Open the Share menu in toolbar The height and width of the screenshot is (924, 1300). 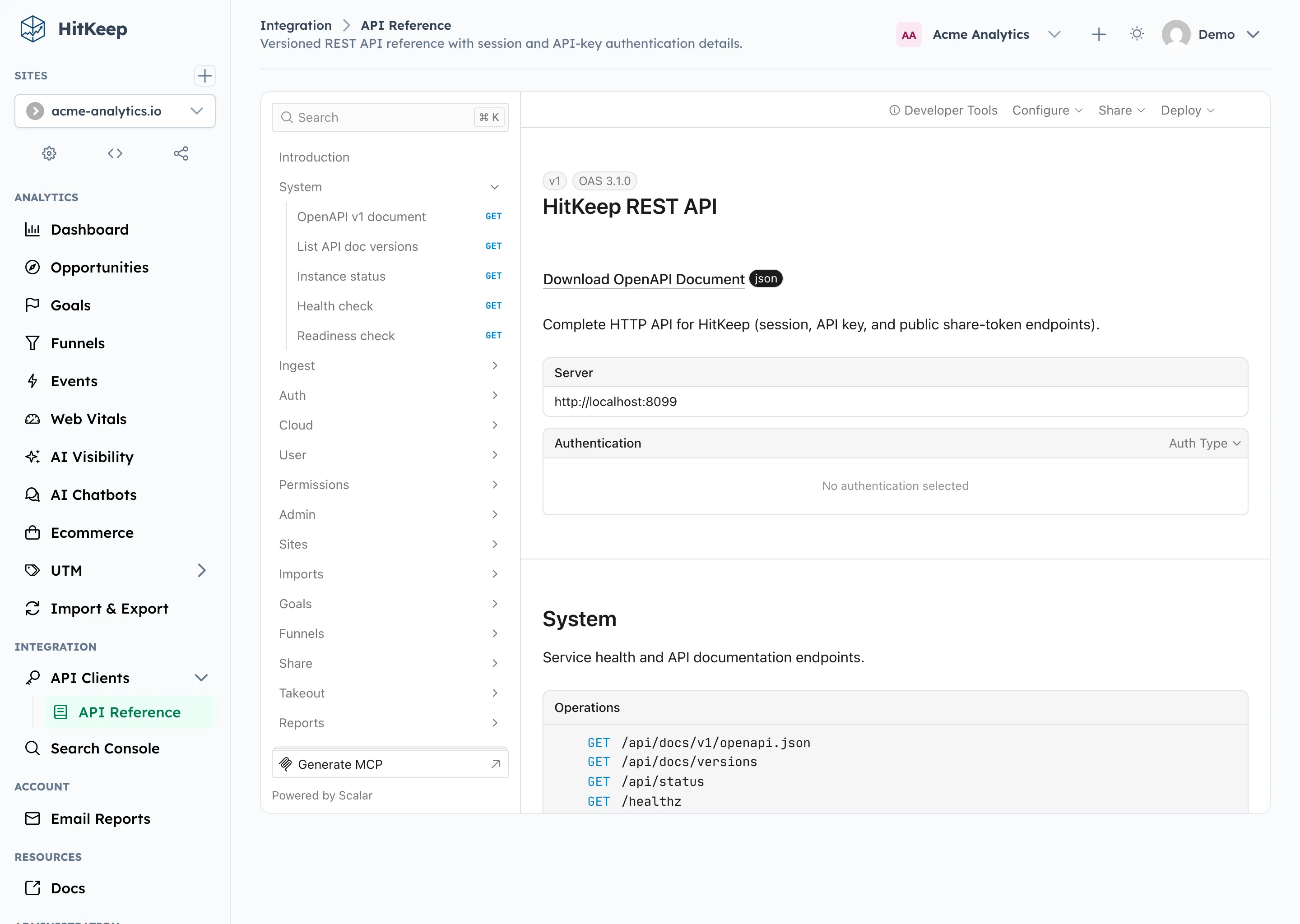click(1121, 111)
